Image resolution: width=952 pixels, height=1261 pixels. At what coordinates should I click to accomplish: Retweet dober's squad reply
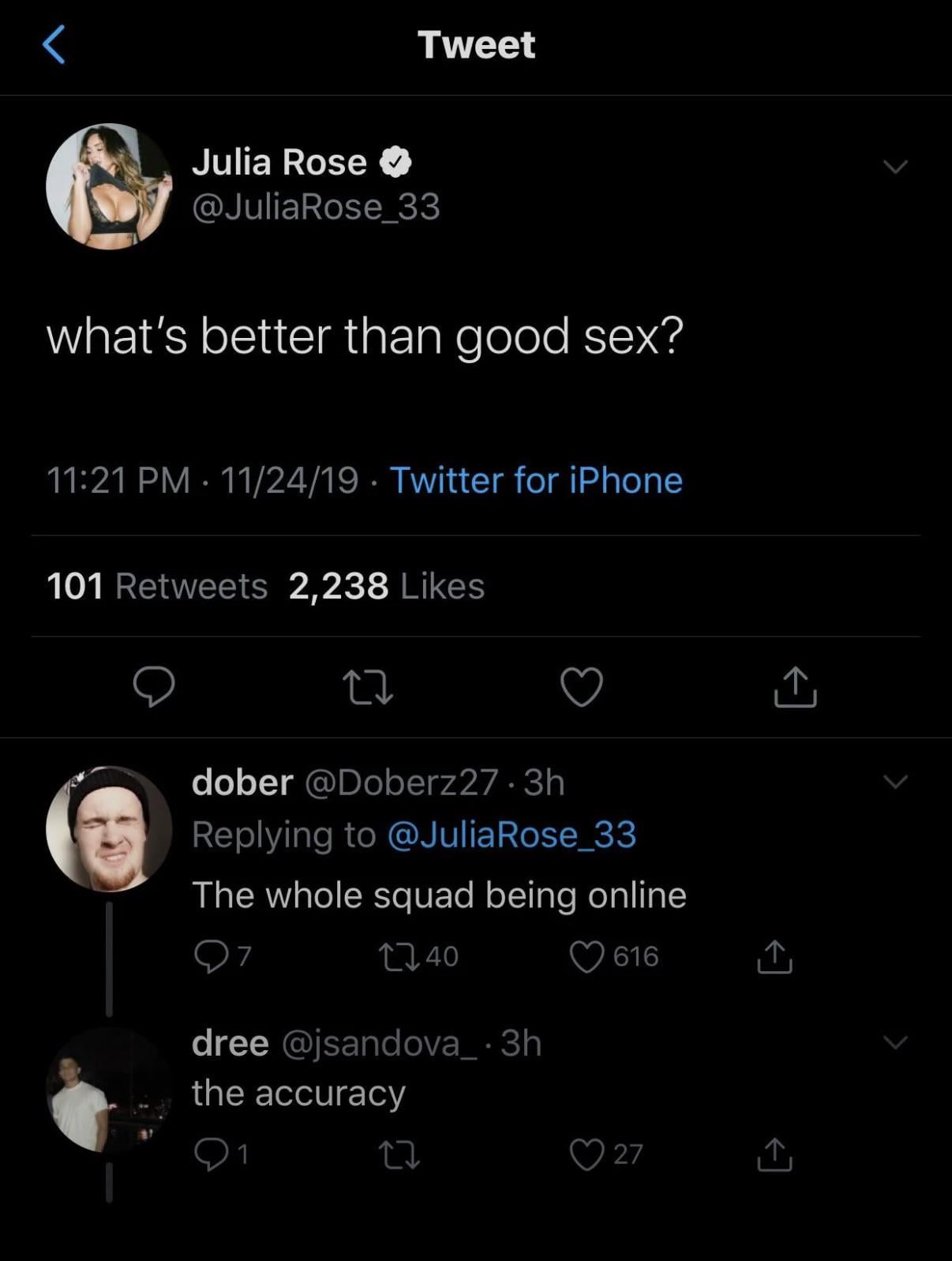coord(400,956)
